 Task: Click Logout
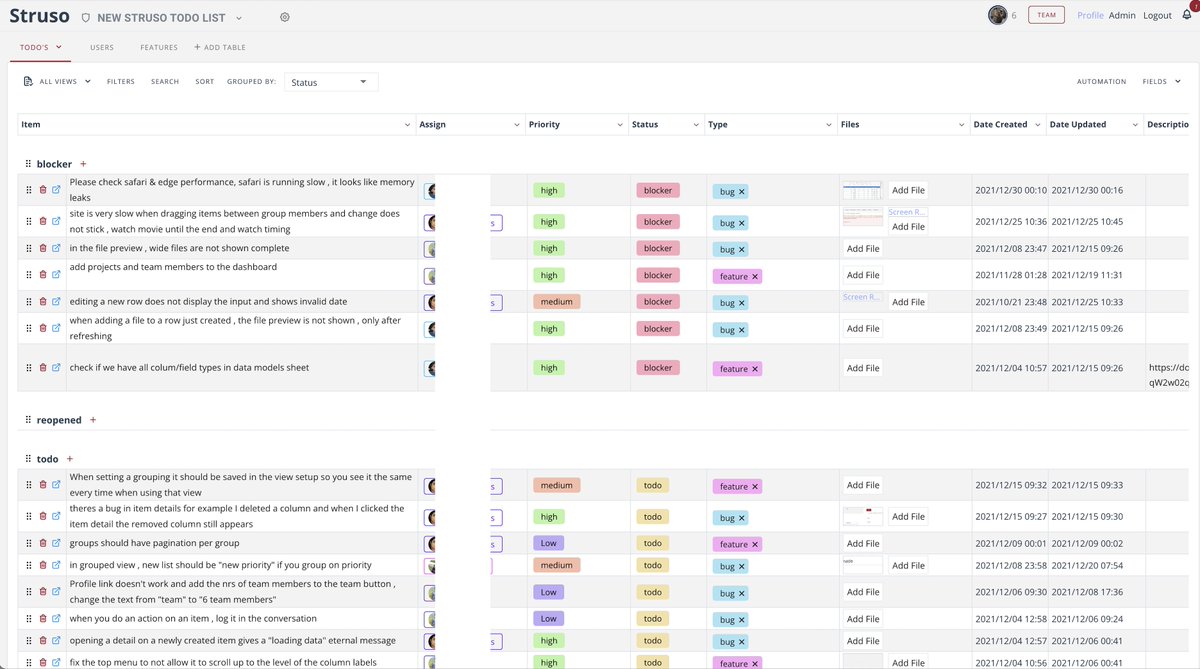pyautogui.click(x=1157, y=15)
